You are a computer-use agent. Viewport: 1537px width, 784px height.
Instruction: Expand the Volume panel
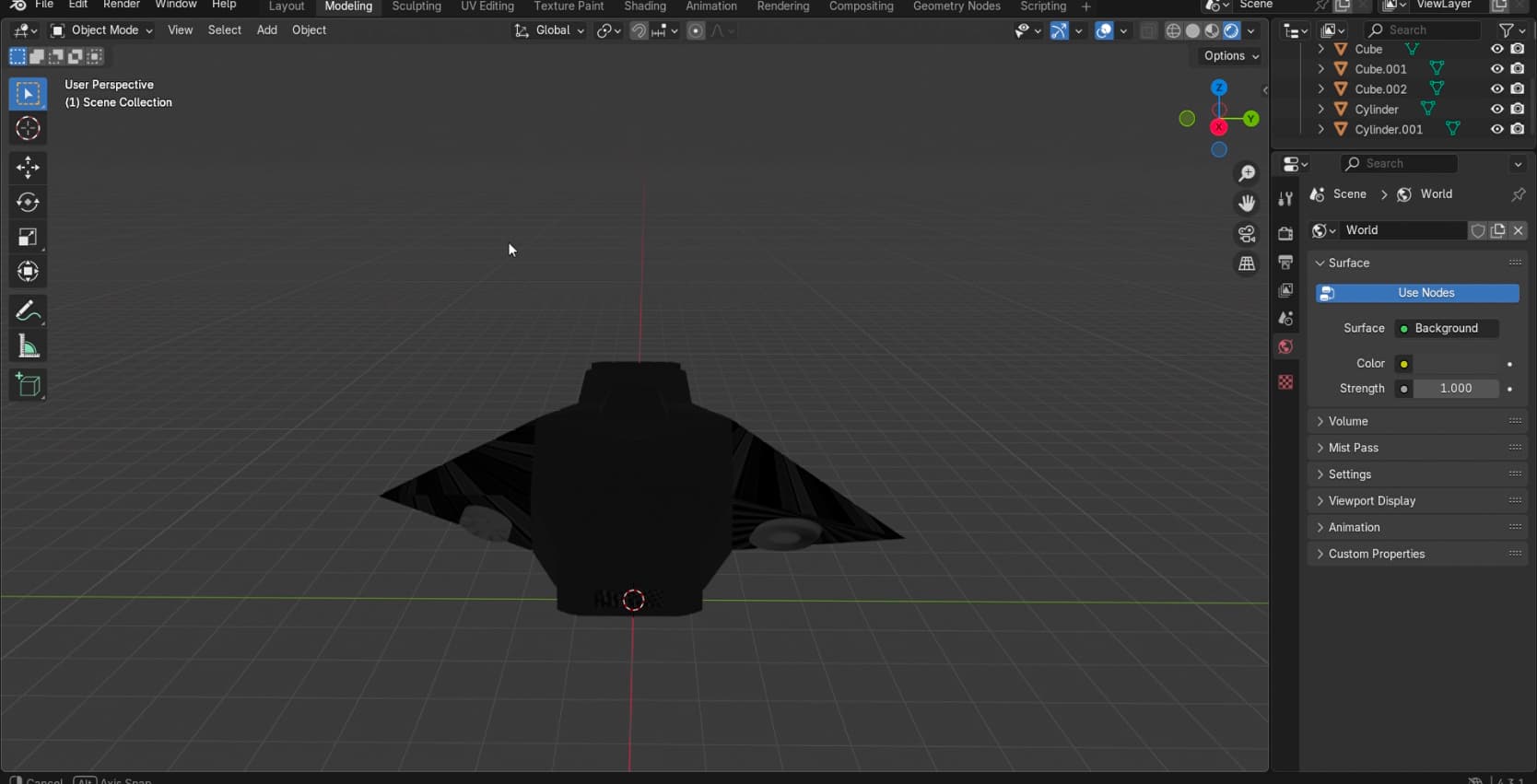click(x=1348, y=421)
